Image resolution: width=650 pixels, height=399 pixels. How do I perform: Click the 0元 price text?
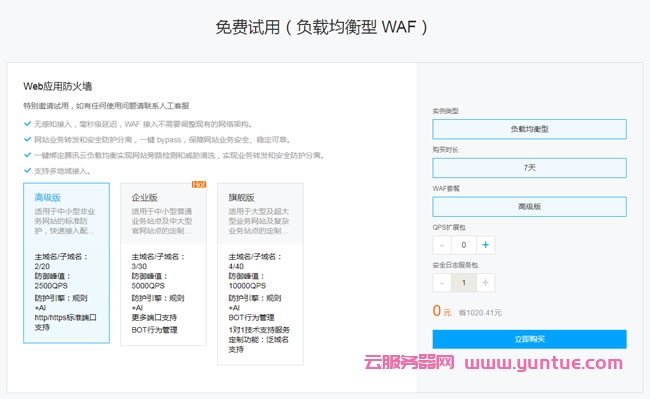[x=441, y=311]
